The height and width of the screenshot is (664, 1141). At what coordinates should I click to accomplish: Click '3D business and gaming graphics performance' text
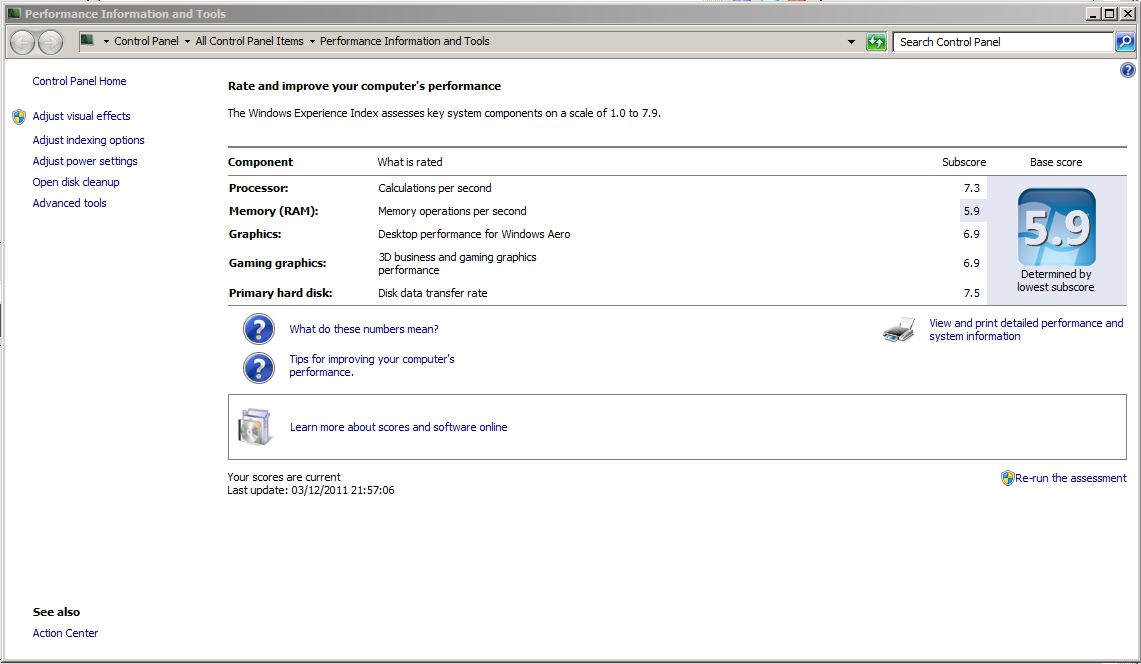pos(457,264)
